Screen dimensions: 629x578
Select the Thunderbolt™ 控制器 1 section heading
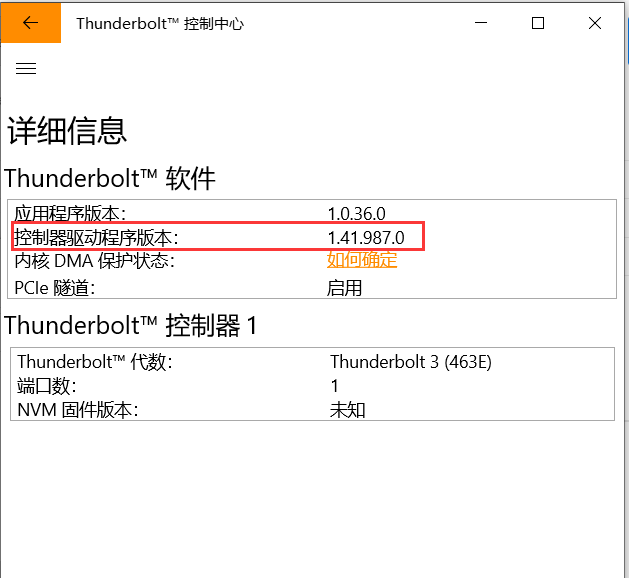[x=130, y=325]
